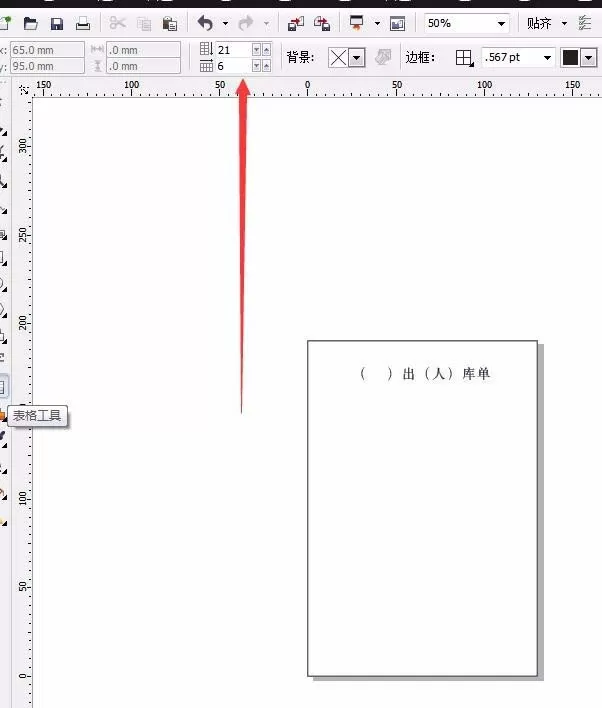Click the Print icon
This screenshot has width=602, height=708.
pyautogui.click(x=83, y=23)
